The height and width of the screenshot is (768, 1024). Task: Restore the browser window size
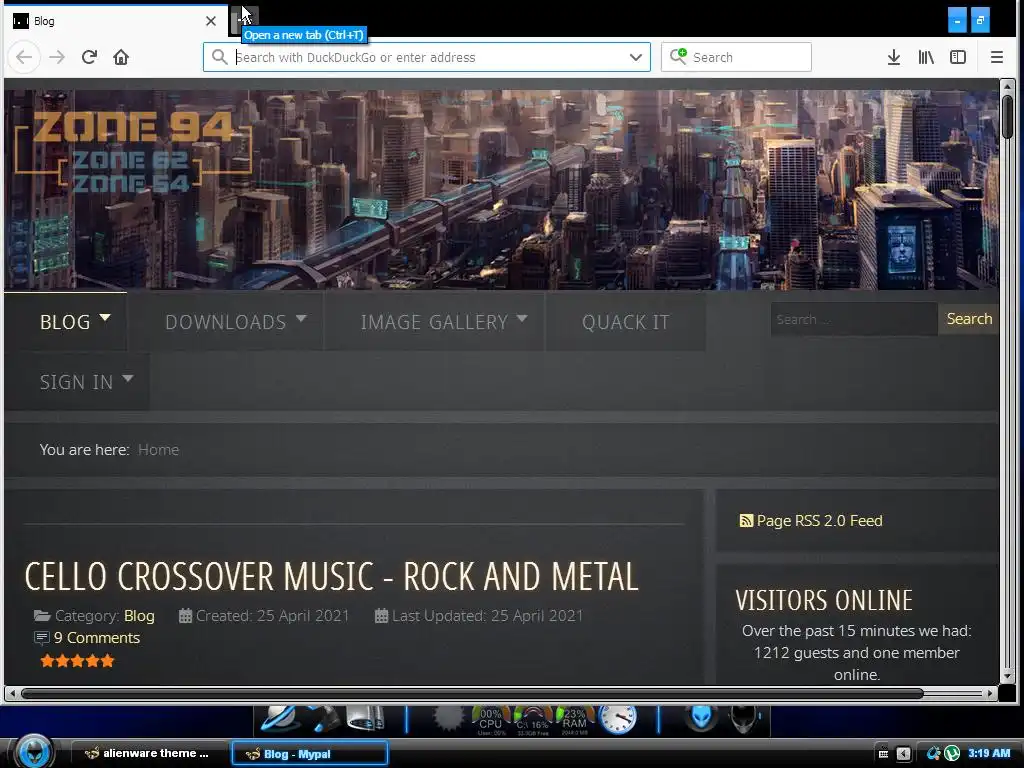980,20
